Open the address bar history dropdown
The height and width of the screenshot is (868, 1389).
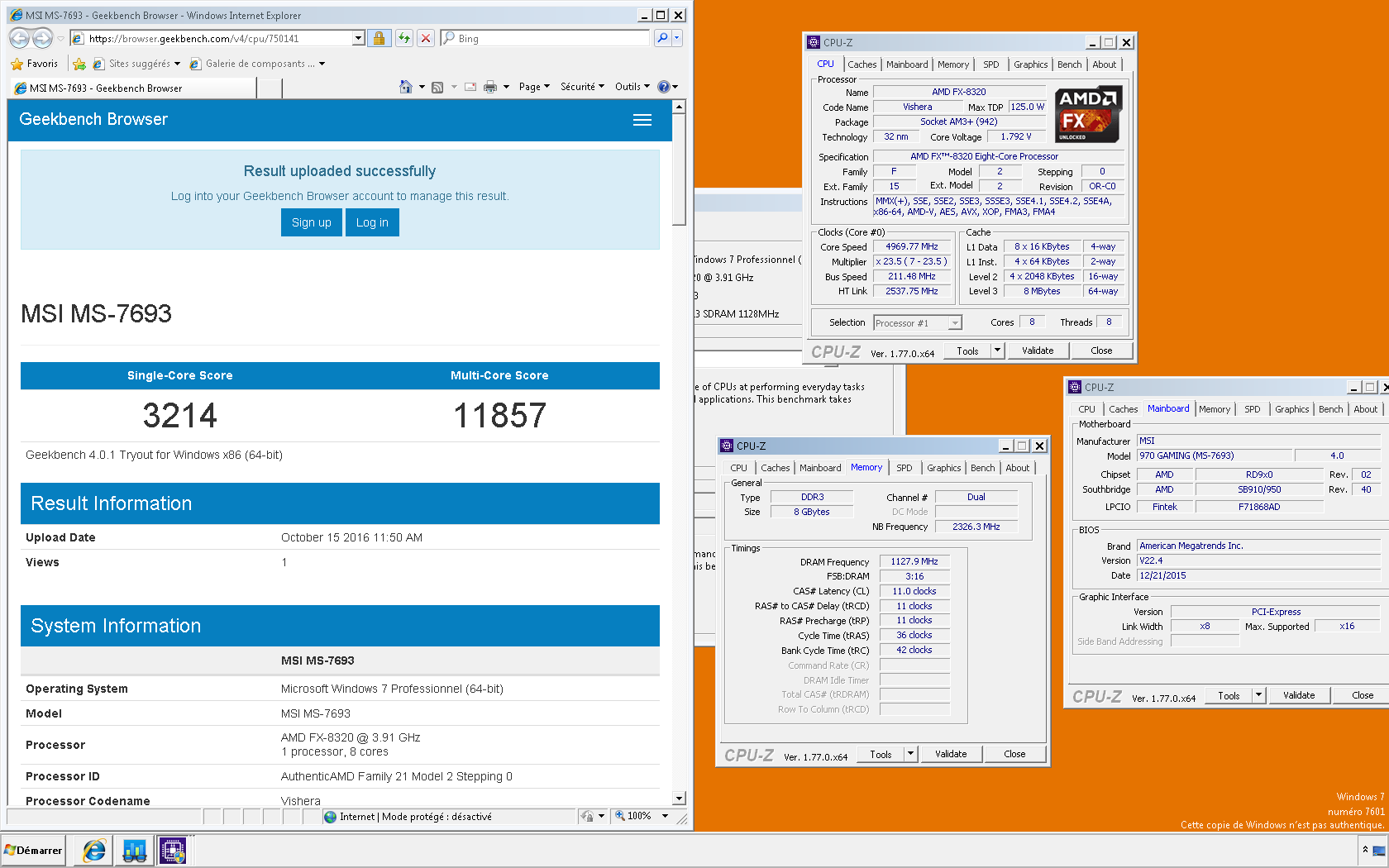[x=358, y=38]
